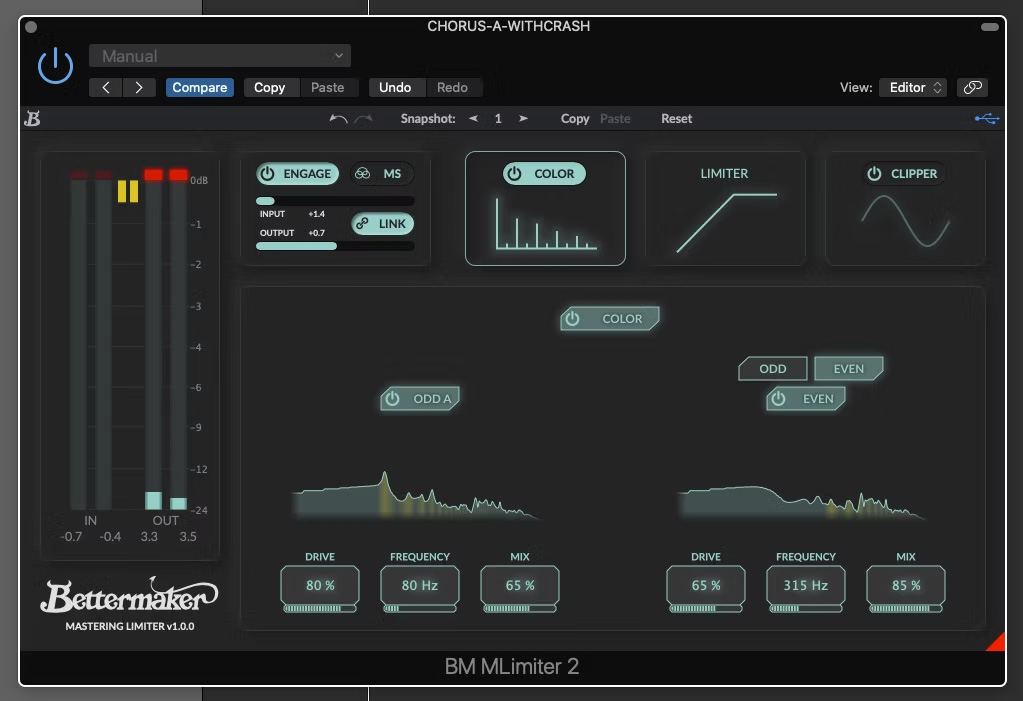
Task: Click the INPUT +1.4 value
Action: [x=316, y=214]
